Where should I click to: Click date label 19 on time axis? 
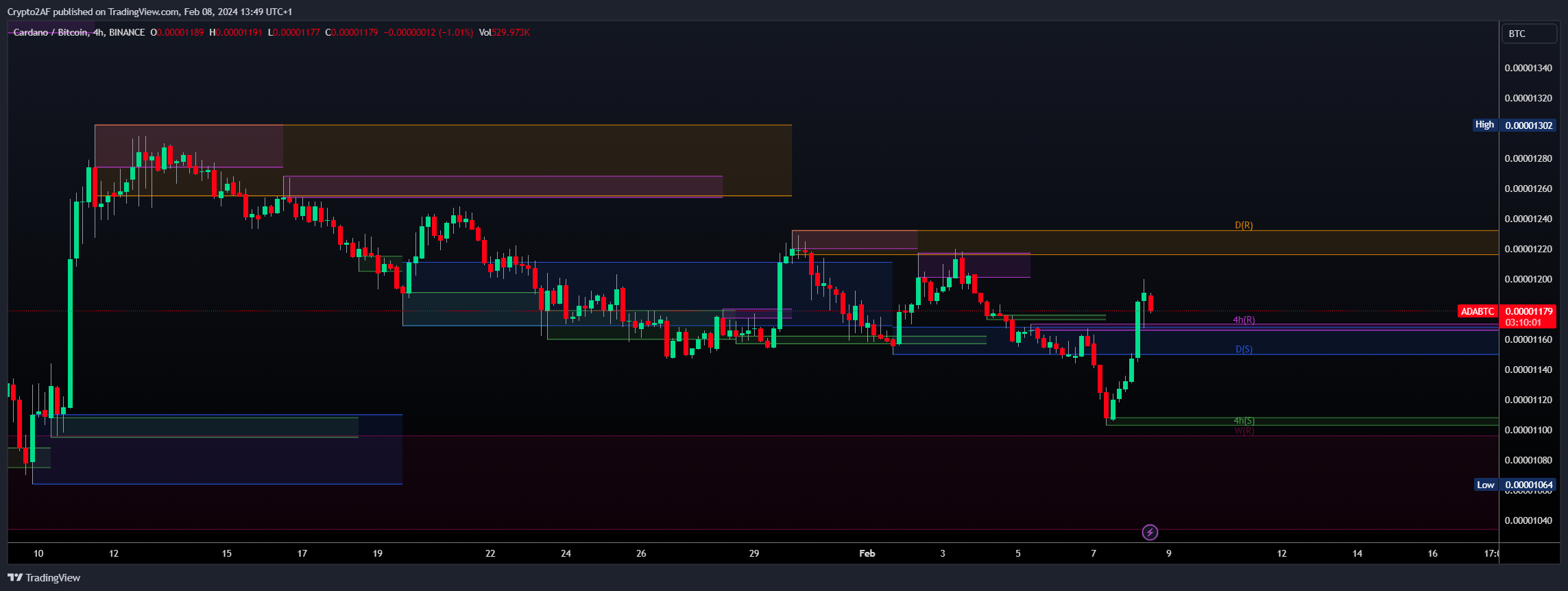coord(378,553)
